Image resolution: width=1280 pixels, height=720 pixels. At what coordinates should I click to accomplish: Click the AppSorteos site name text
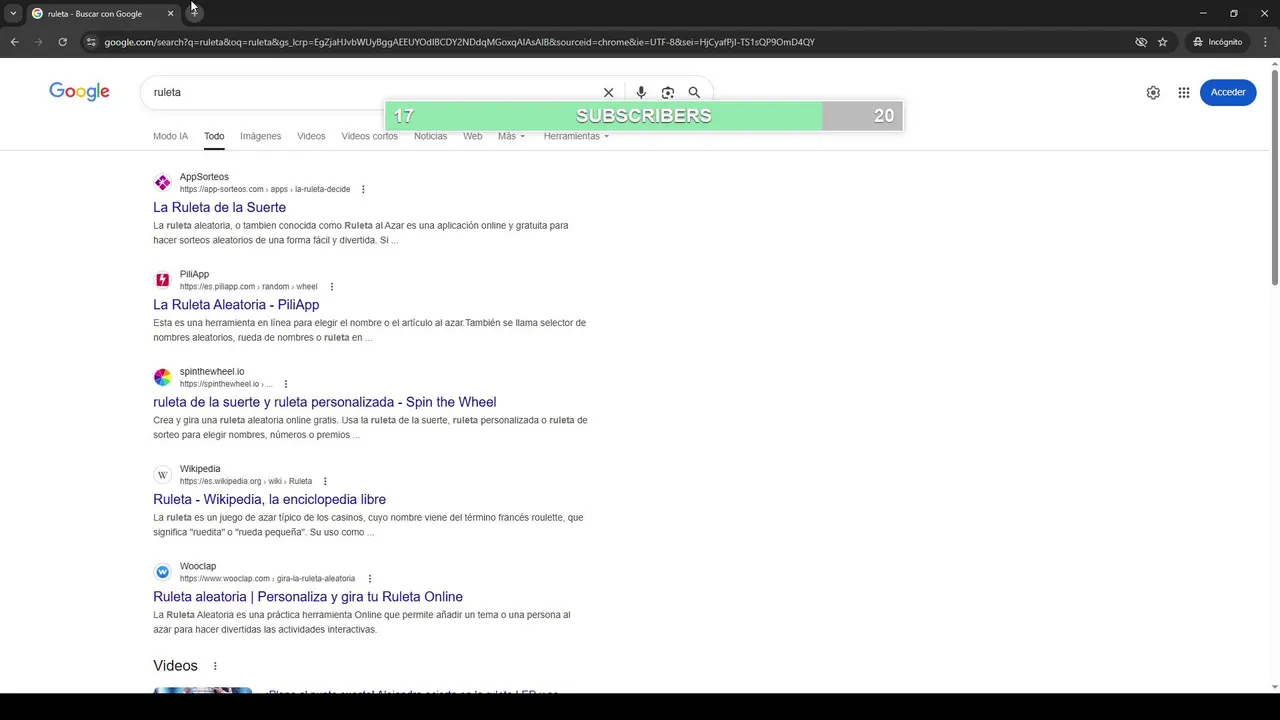pyautogui.click(x=204, y=177)
